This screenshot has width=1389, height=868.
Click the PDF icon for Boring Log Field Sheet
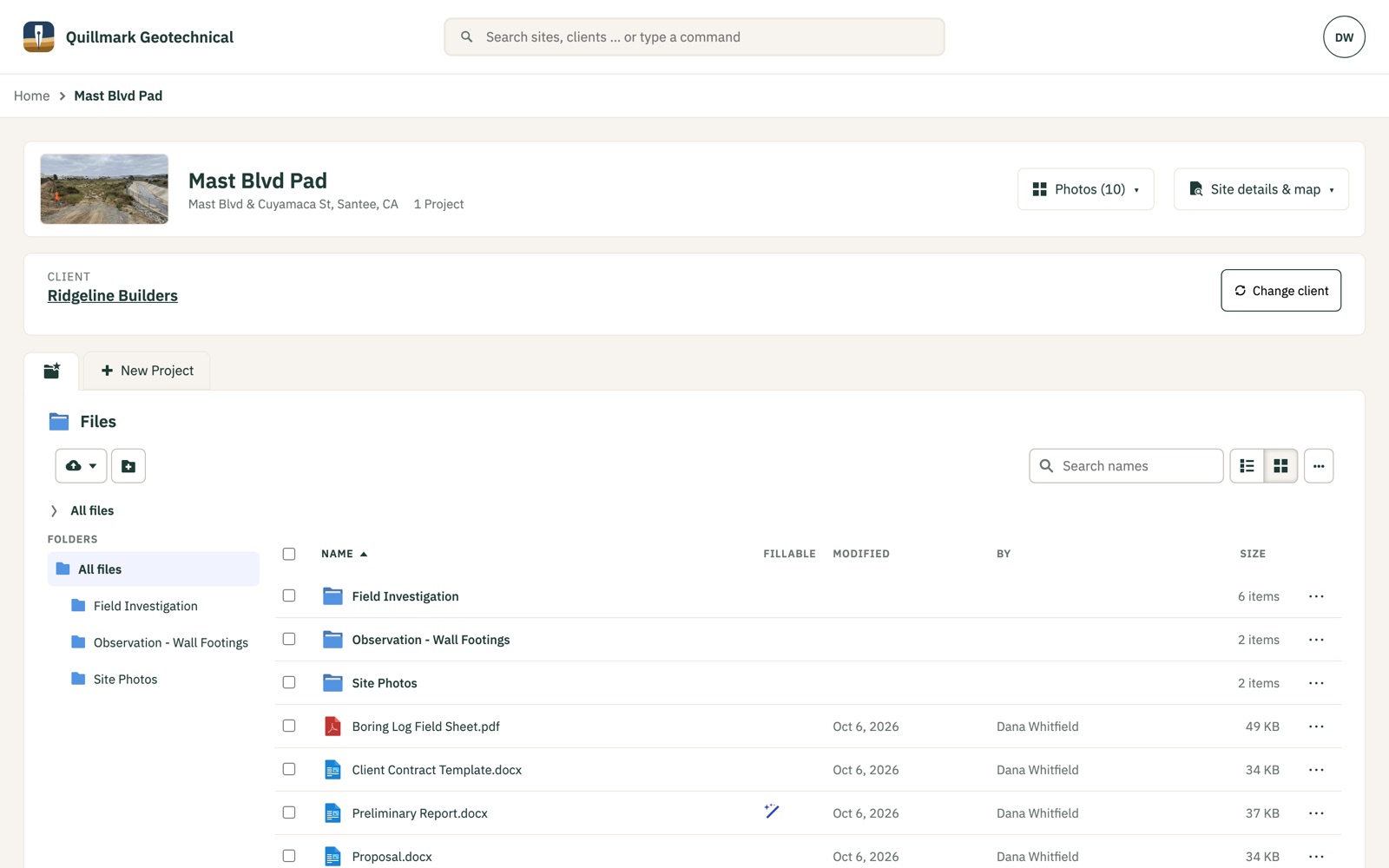pos(332,727)
